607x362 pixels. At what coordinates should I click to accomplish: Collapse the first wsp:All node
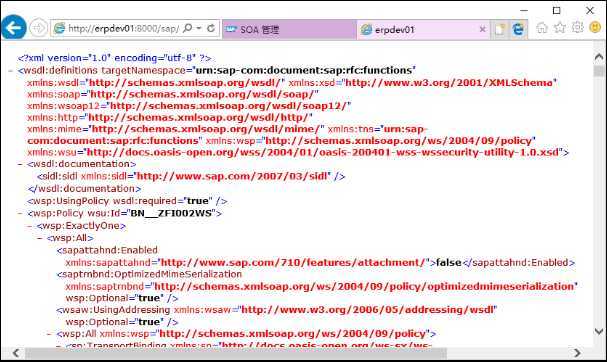[x=39, y=238]
